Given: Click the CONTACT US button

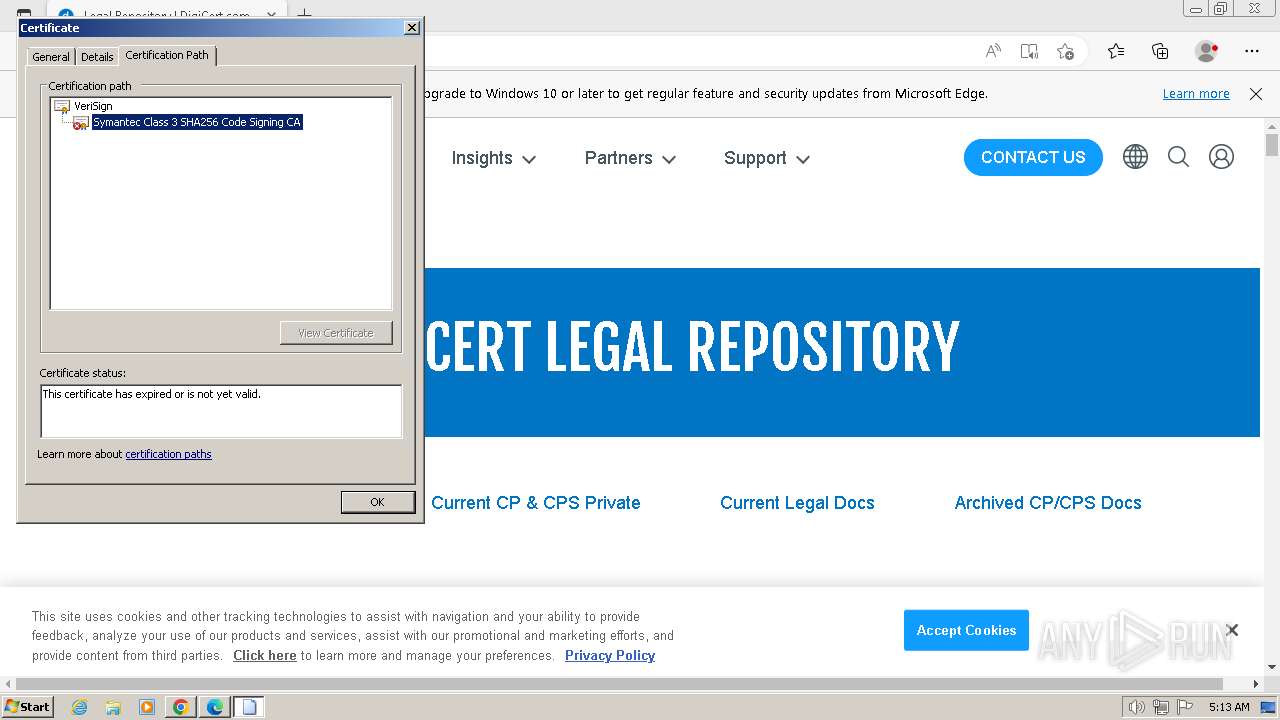Looking at the screenshot, I should tap(1033, 157).
